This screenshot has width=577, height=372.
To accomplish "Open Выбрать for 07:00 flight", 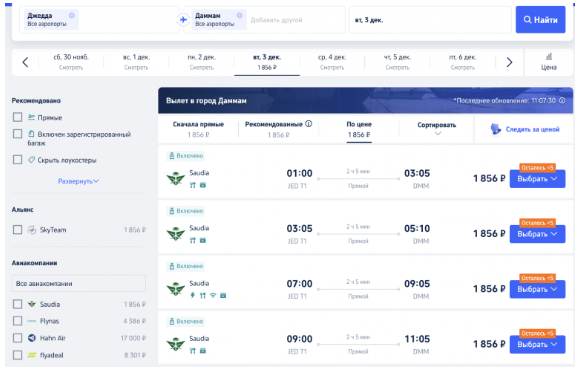I will (537, 289).
